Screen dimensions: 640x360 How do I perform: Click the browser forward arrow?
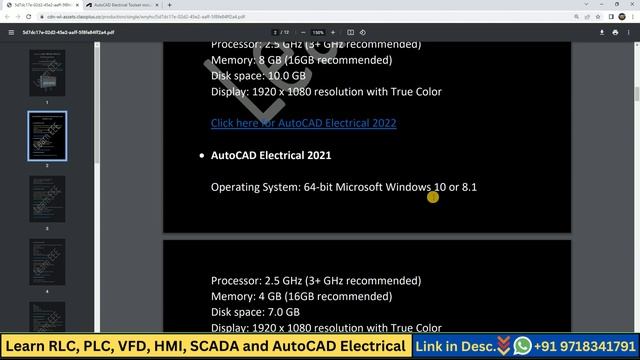[18, 17]
